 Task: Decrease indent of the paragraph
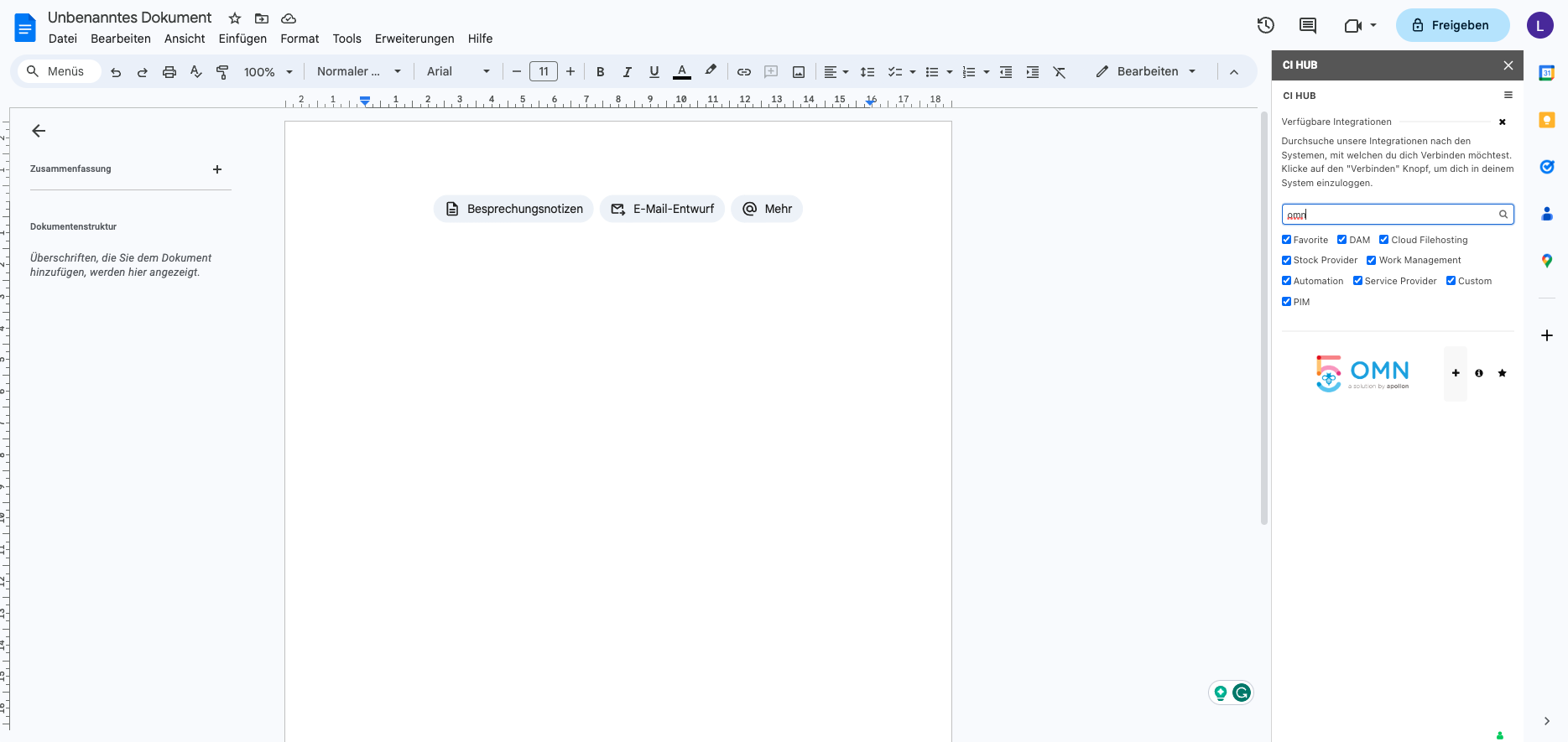click(x=1006, y=72)
